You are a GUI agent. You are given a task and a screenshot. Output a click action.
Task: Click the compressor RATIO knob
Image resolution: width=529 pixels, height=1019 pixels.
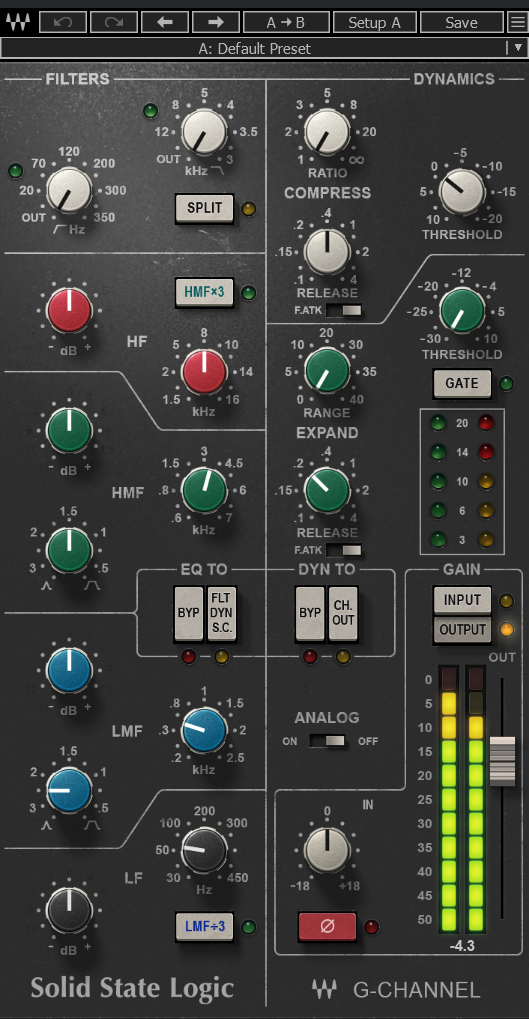coord(327,131)
